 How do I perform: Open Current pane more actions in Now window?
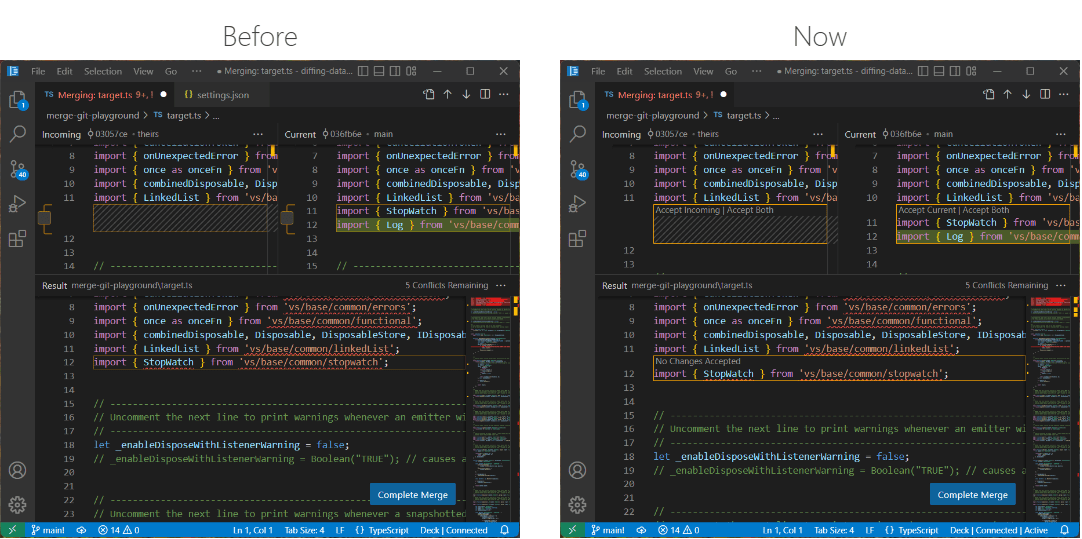[1062, 134]
